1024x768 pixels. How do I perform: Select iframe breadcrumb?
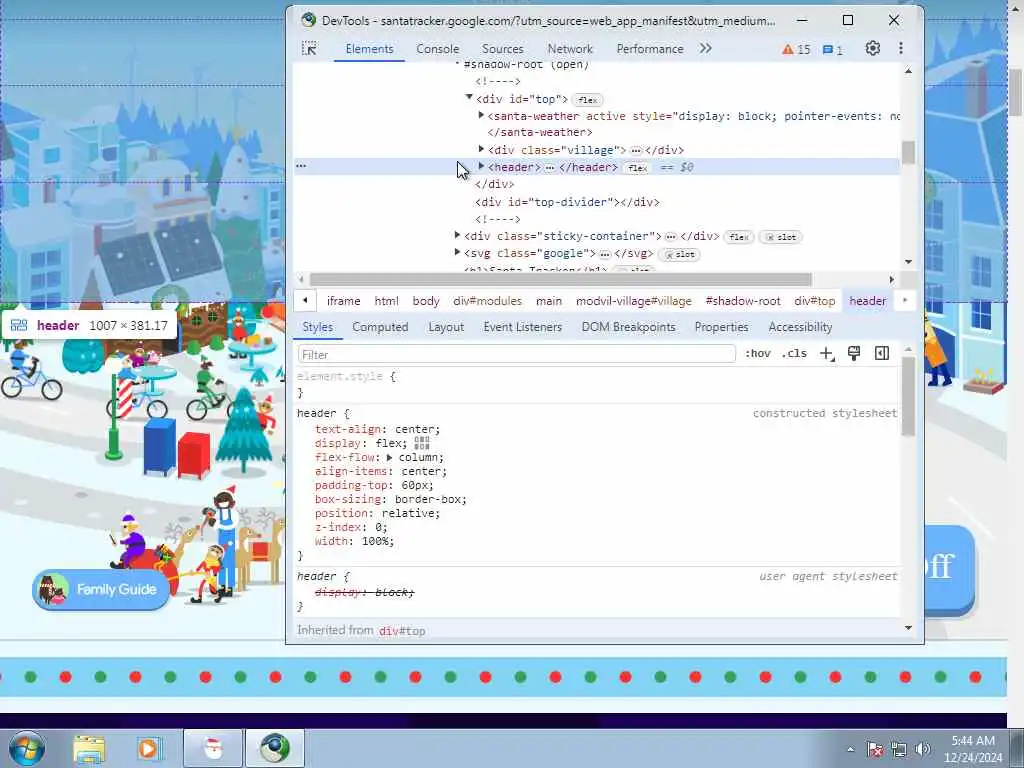click(x=344, y=301)
